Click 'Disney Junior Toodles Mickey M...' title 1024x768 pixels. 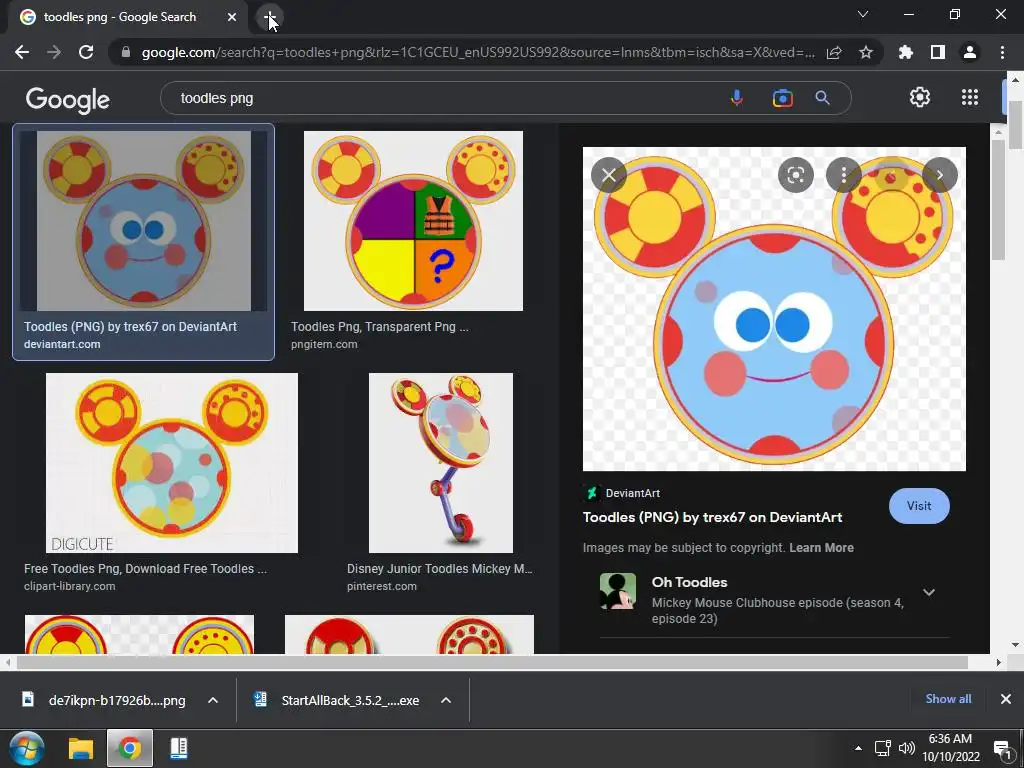click(x=440, y=569)
